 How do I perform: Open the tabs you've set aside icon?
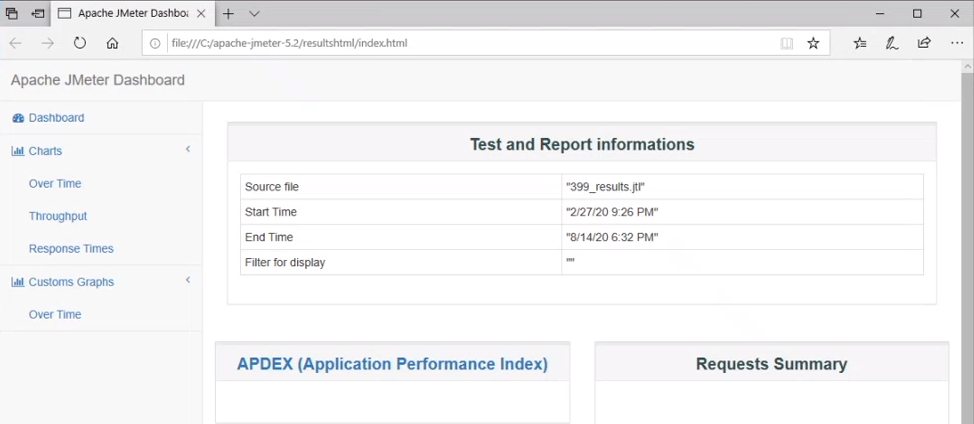pyautogui.click(x=12, y=14)
